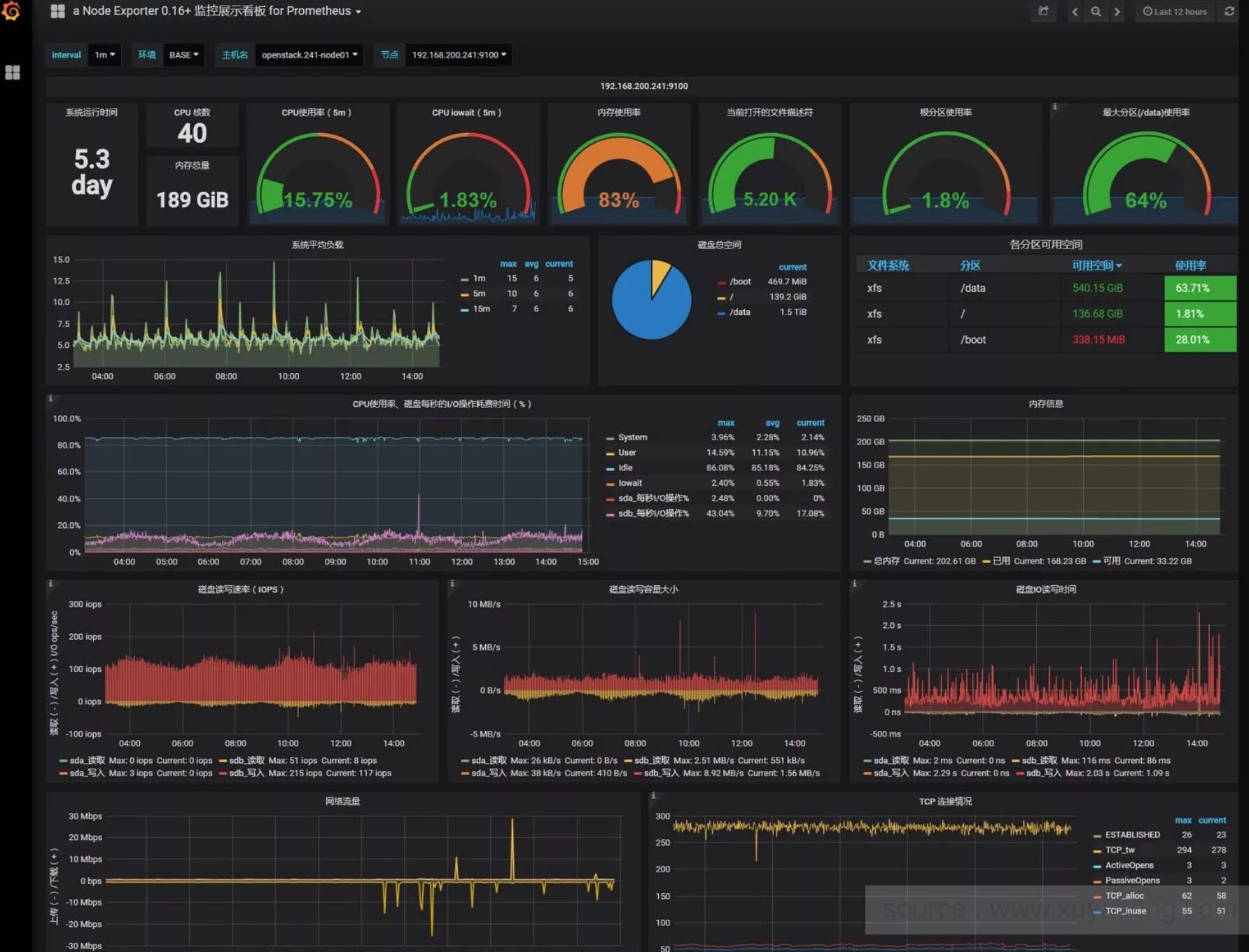Open the Last 12 hours time picker
Screen dimensions: 1249x952
[1175, 11]
